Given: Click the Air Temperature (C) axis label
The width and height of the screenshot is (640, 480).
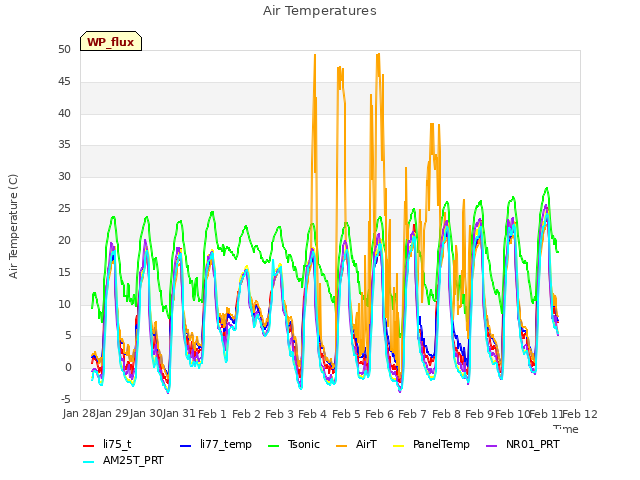Looking at the screenshot, I should pos(13,227).
